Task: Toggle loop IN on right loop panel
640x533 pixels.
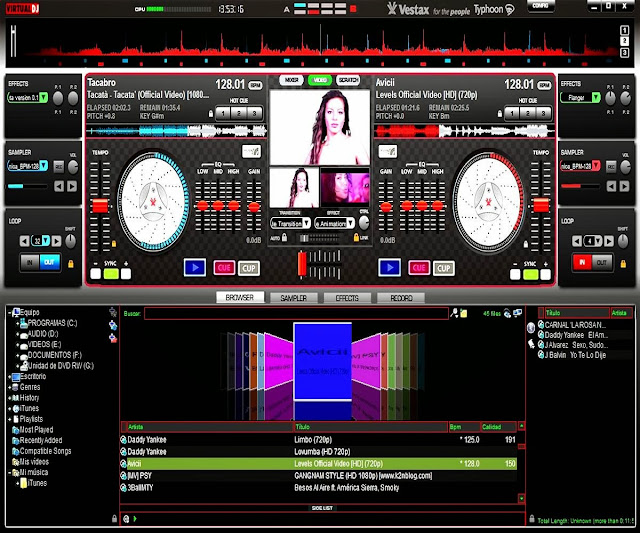Action: click(582, 262)
